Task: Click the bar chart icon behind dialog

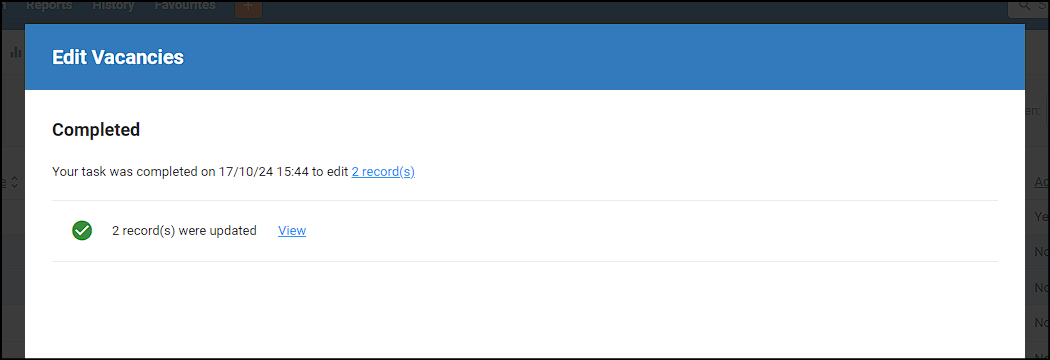Action: point(15,52)
